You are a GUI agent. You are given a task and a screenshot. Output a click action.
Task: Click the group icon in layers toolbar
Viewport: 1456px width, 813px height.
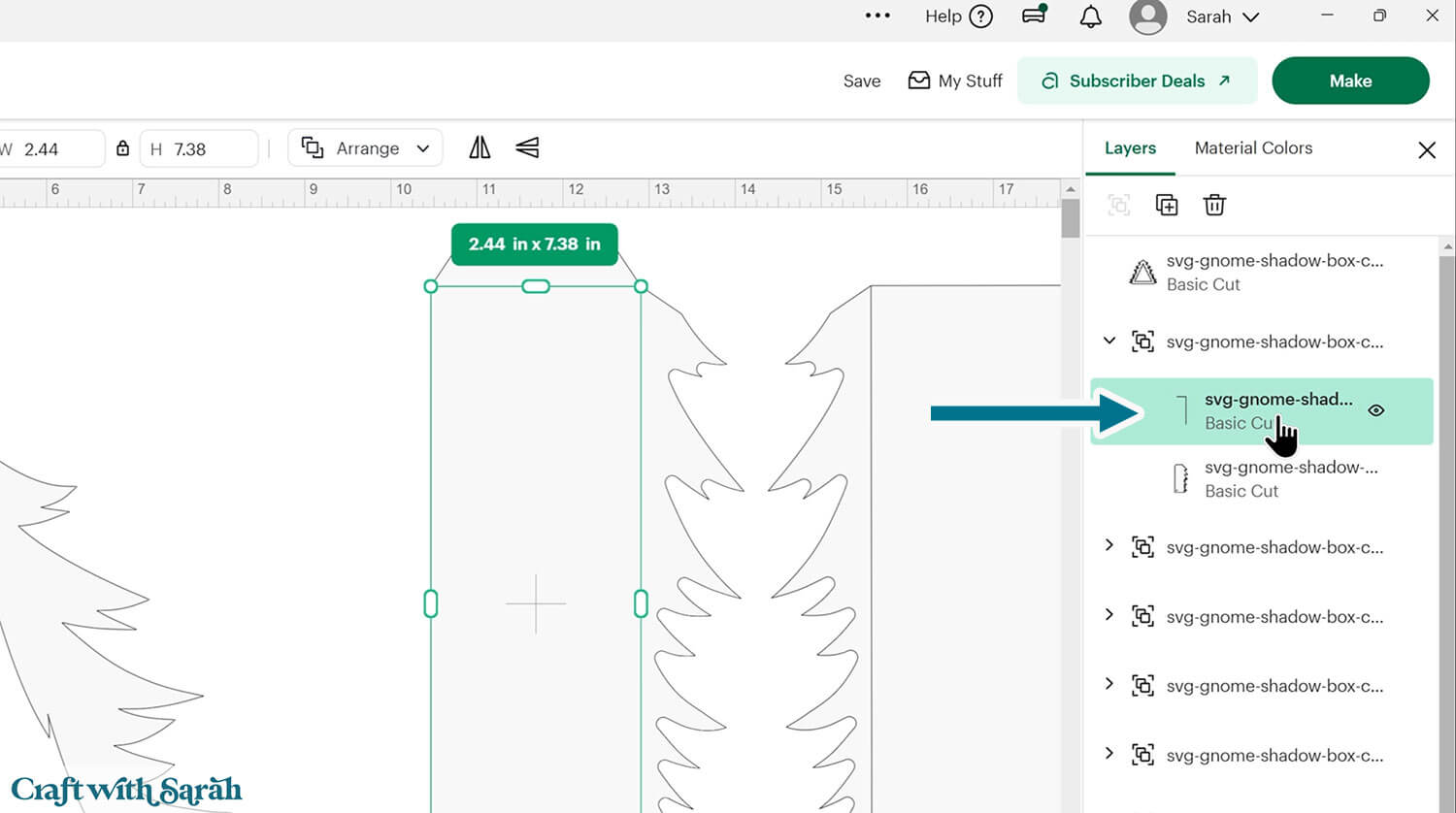[x=1119, y=205]
